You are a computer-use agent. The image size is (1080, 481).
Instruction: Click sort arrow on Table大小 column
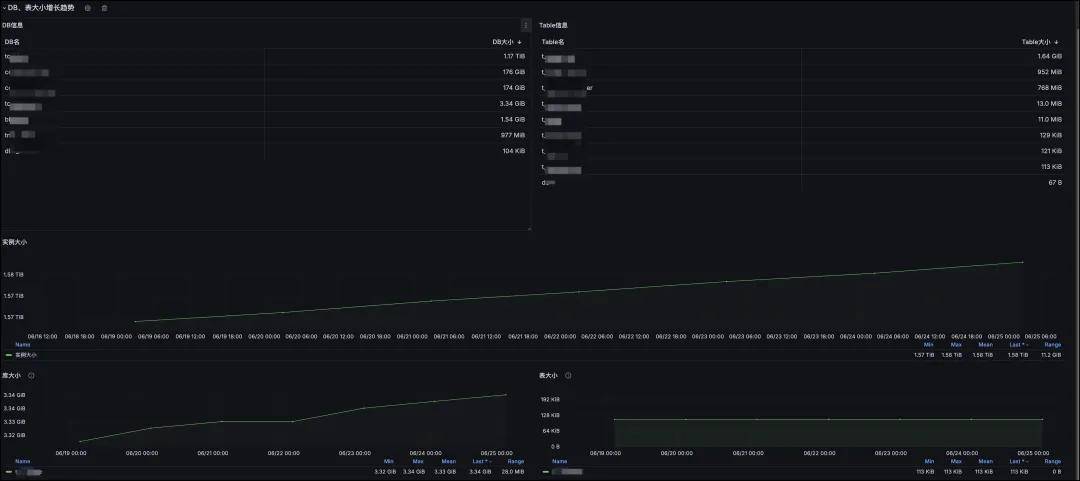[1058, 42]
